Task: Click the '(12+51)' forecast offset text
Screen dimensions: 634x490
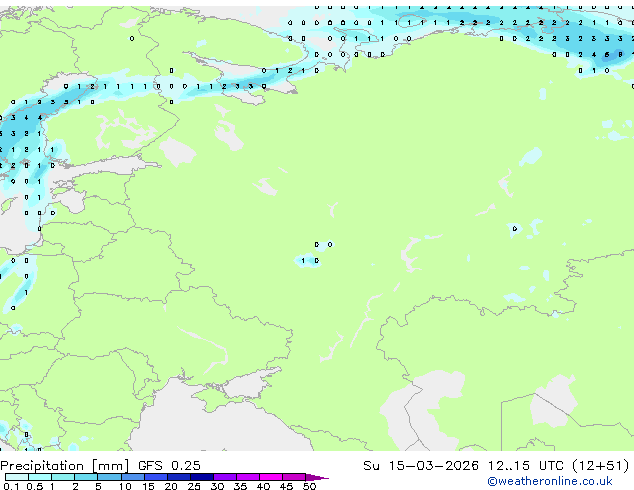Action: [601, 466]
